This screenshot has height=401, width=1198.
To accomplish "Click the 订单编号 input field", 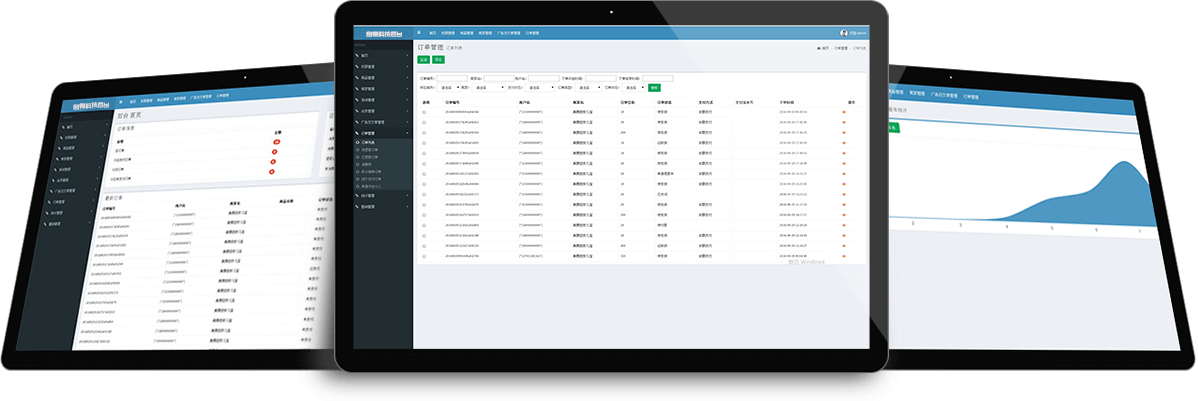I will tap(454, 78).
